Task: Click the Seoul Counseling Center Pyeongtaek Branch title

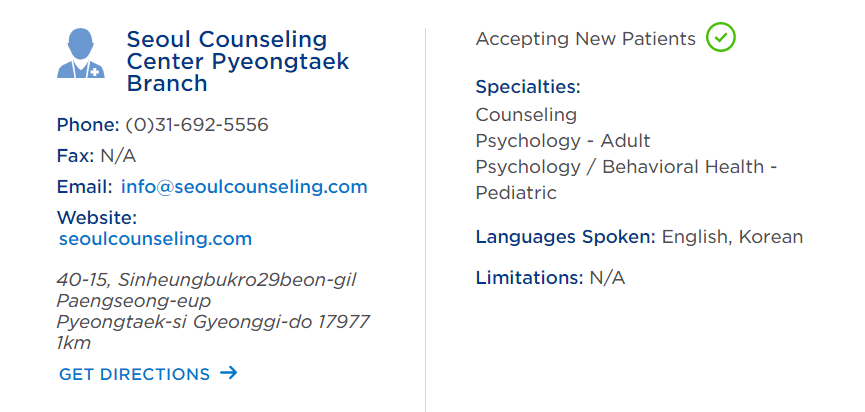Action: click(238, 61)
